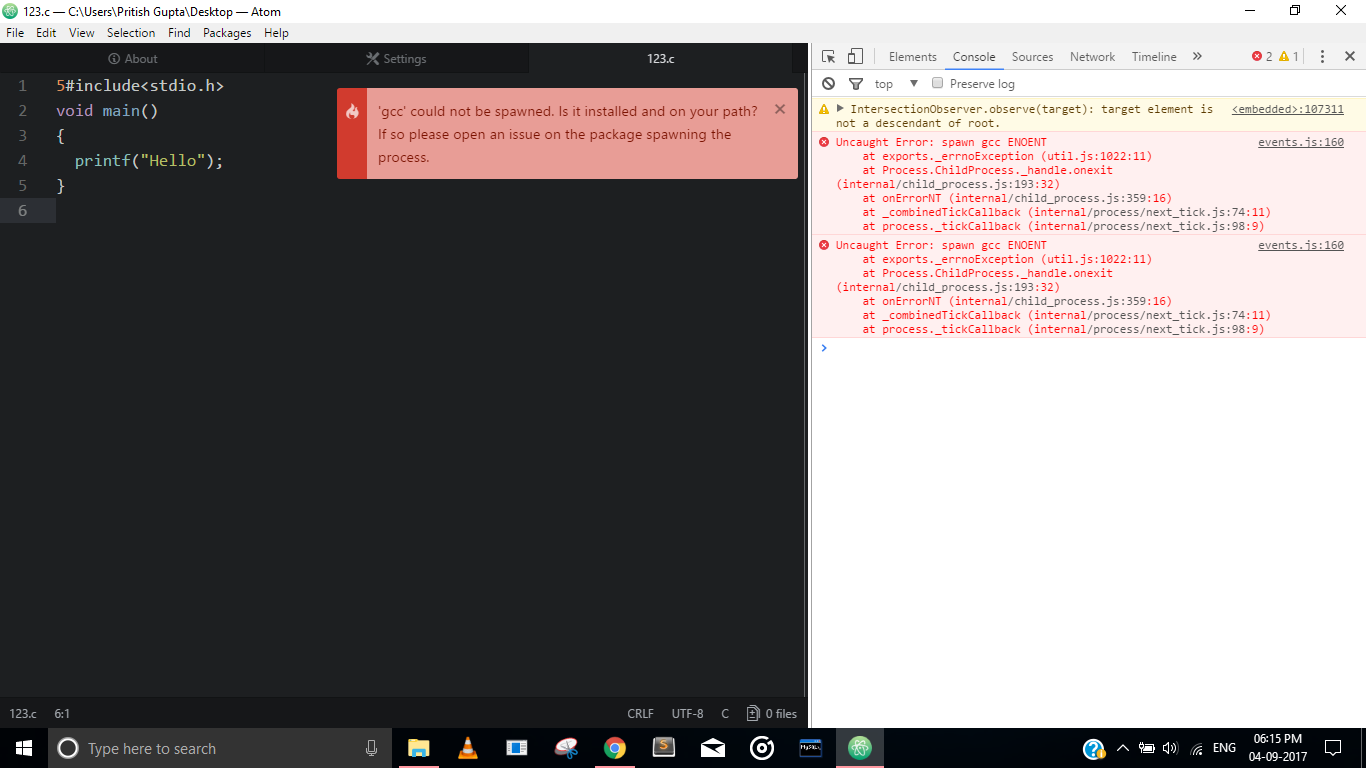Viewport: 1366px width, 768px height.
Task: Click the C grammar selector in status bar
Action: click(x=725, y=714)
